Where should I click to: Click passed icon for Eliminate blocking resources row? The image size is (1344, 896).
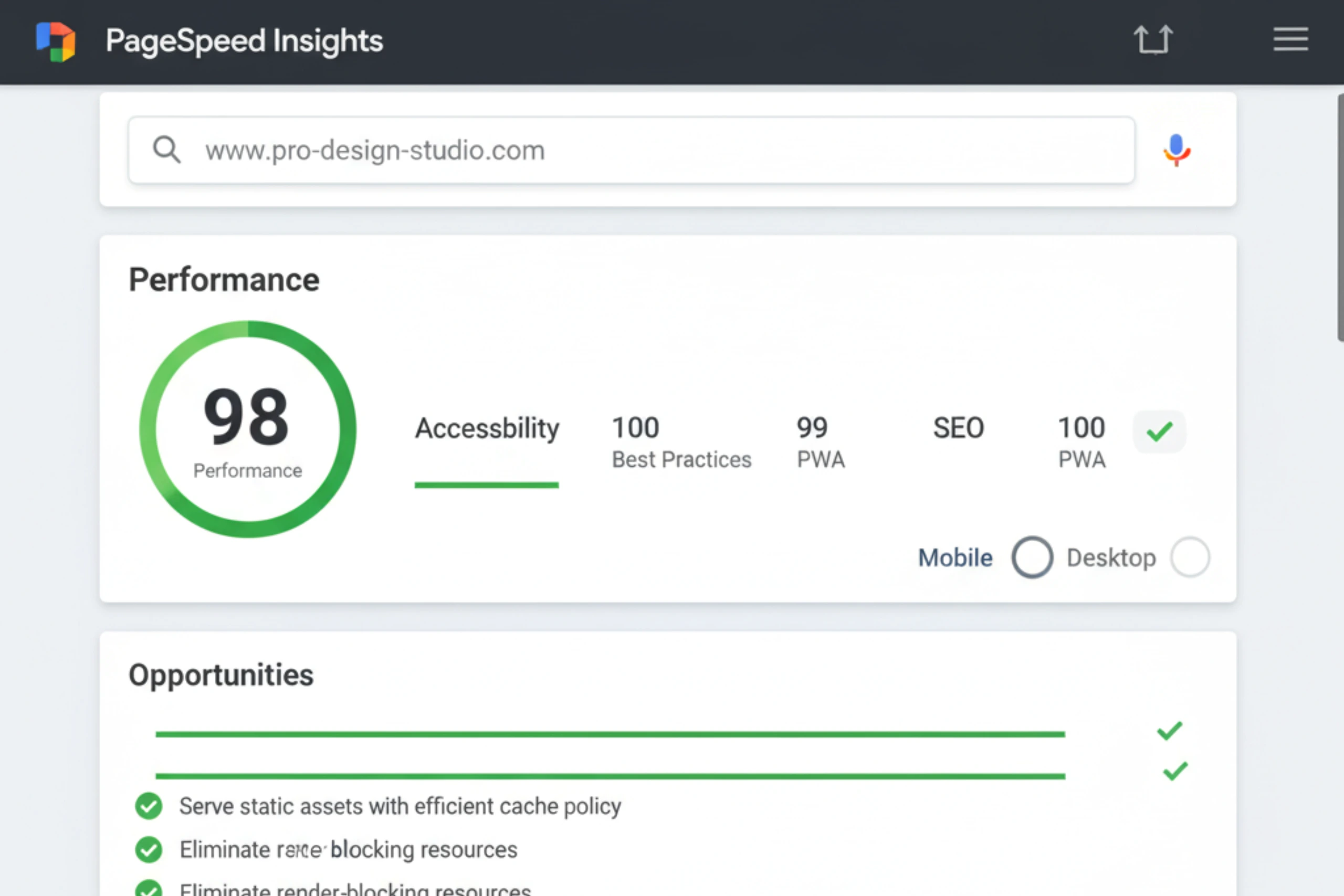tap(149, 850)
